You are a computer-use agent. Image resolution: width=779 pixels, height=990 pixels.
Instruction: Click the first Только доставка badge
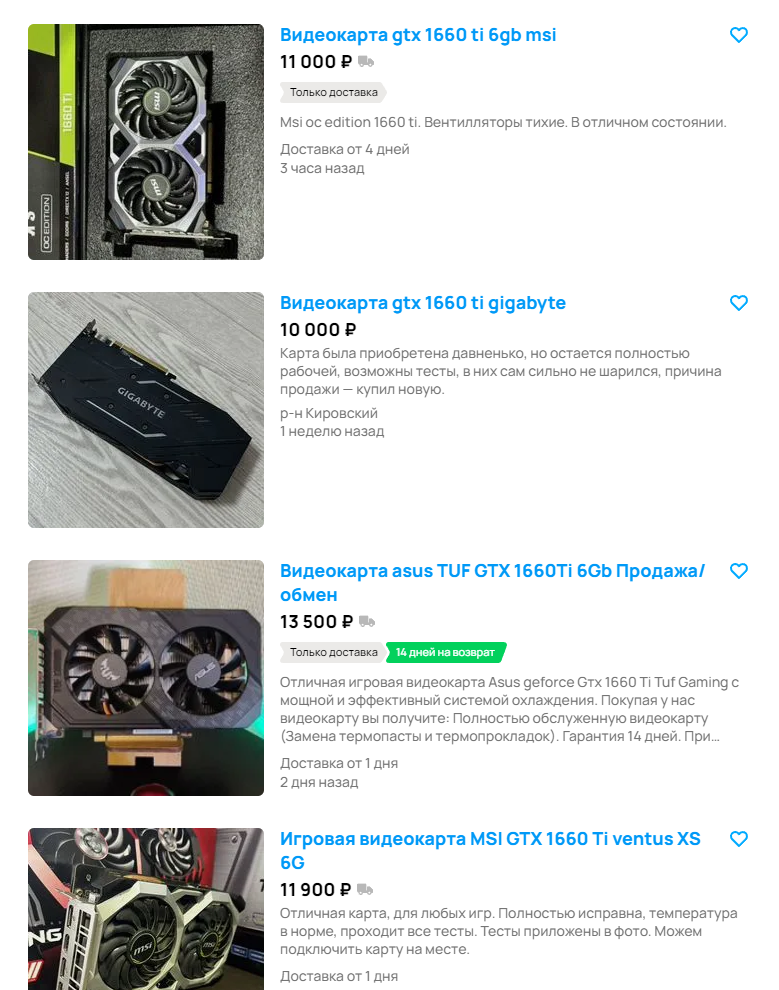click(333, 92)
